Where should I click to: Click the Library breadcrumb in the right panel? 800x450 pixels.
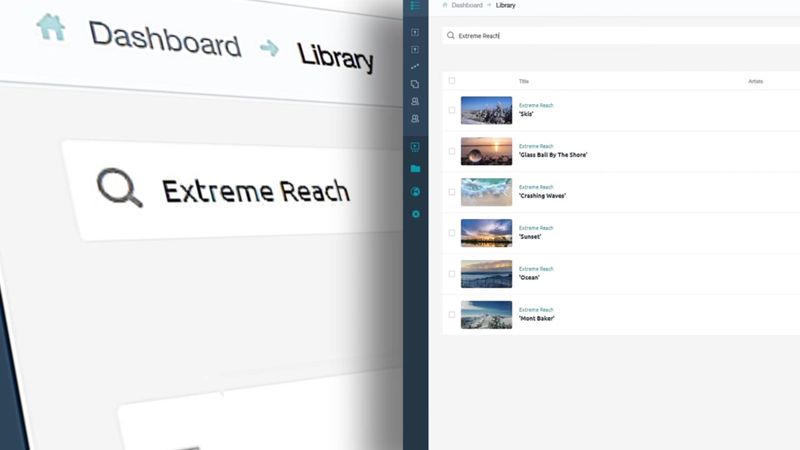(506, 5)
